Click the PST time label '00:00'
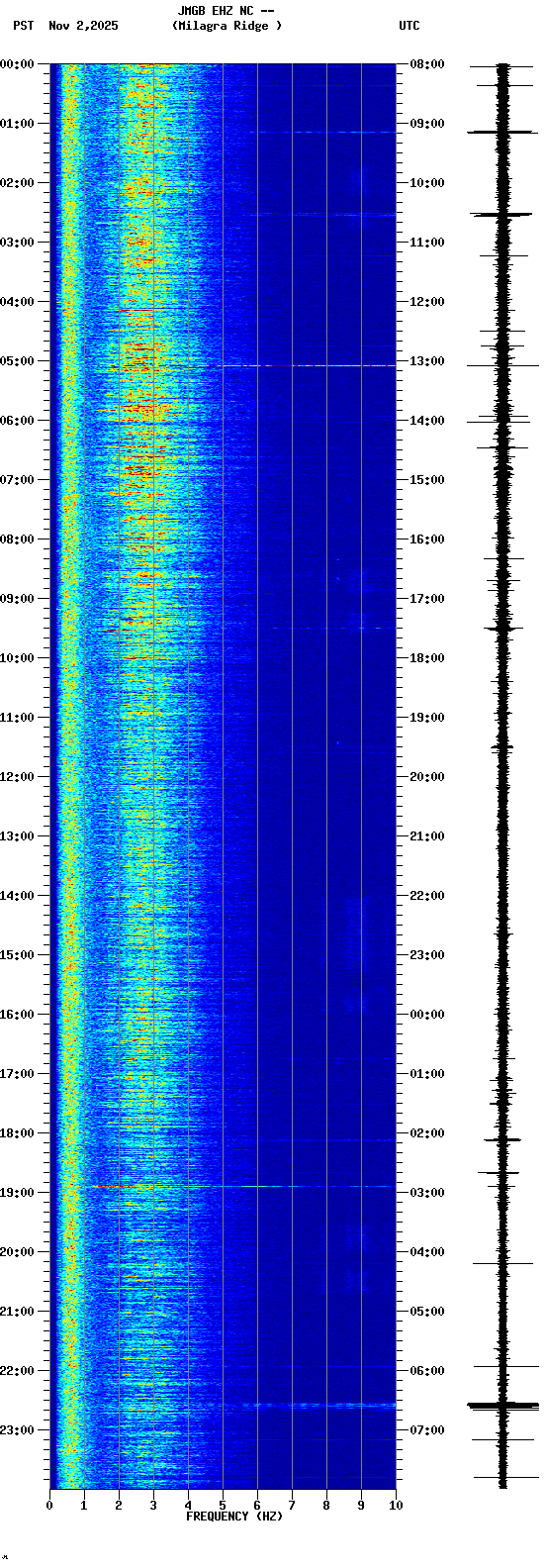546x1568 pixels. pos(17,64)
